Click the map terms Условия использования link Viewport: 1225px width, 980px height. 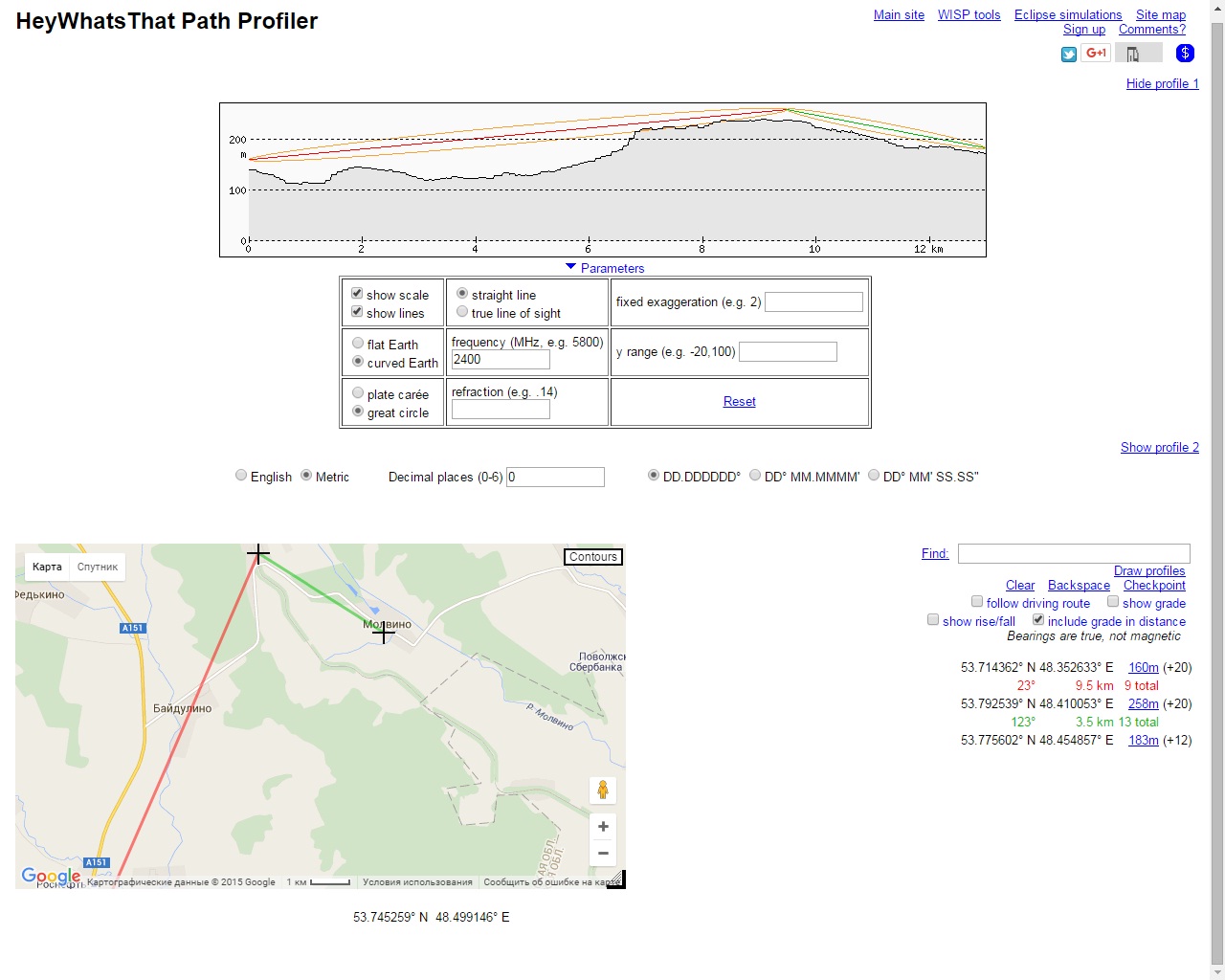[x=417, y=882]
